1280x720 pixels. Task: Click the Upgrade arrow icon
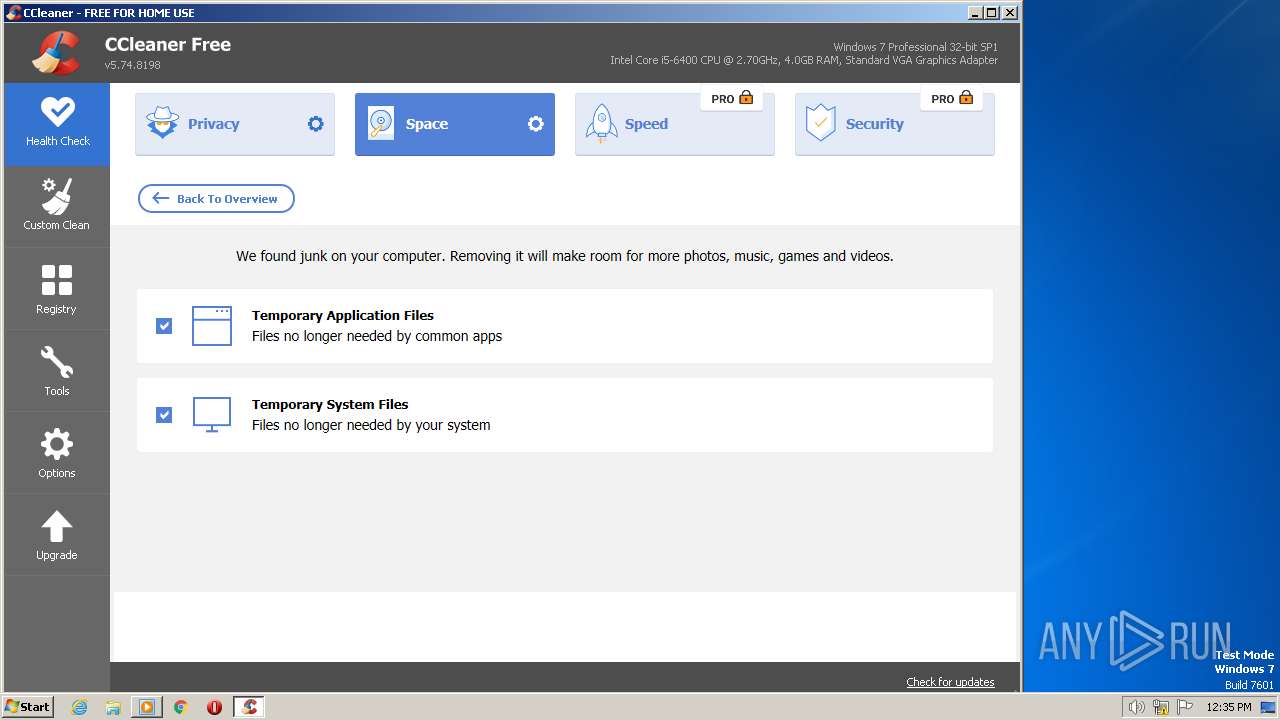(x=57, y=526)
